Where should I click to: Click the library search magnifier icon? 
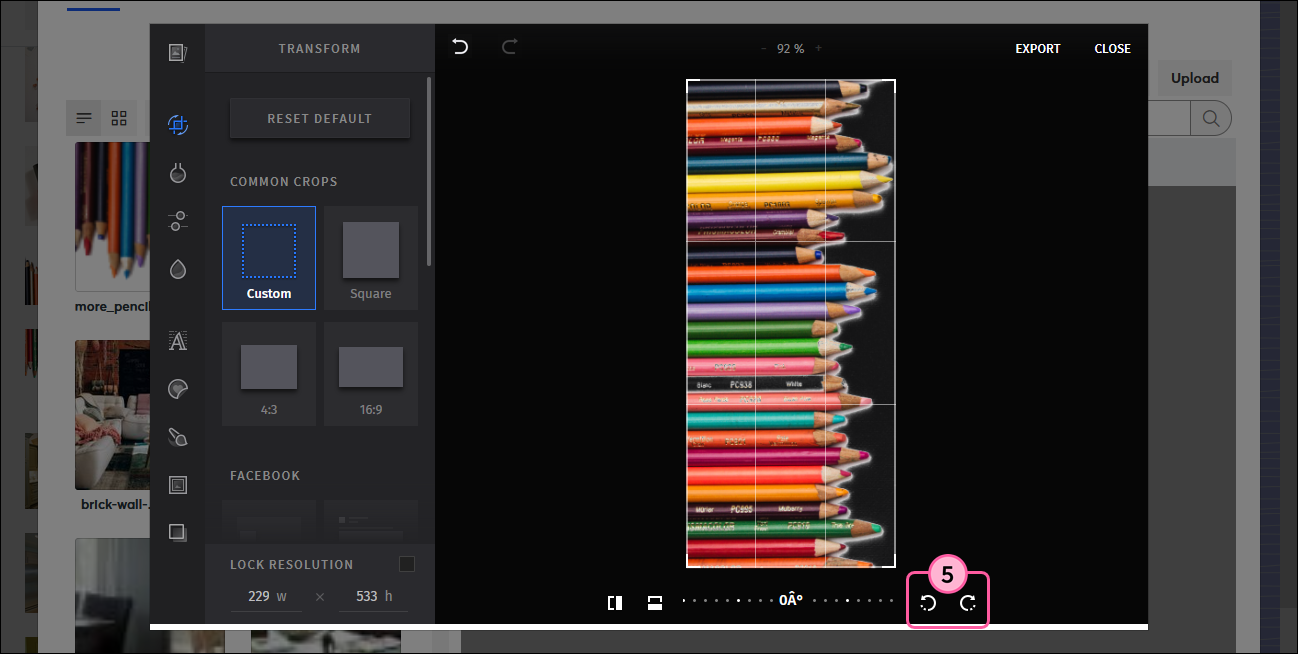pos(1210,118)
